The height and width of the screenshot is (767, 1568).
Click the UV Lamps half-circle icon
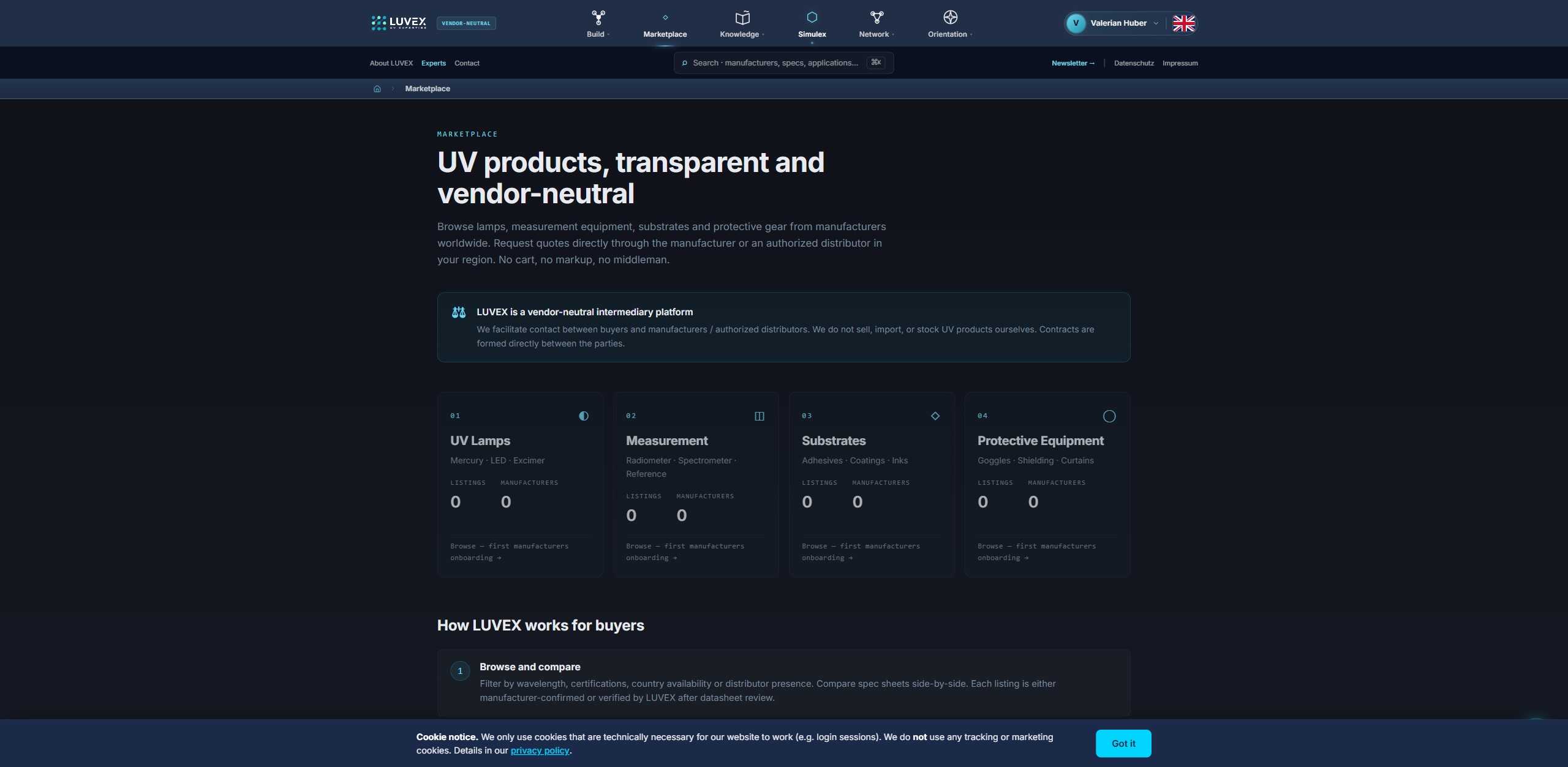click(584, 416)
